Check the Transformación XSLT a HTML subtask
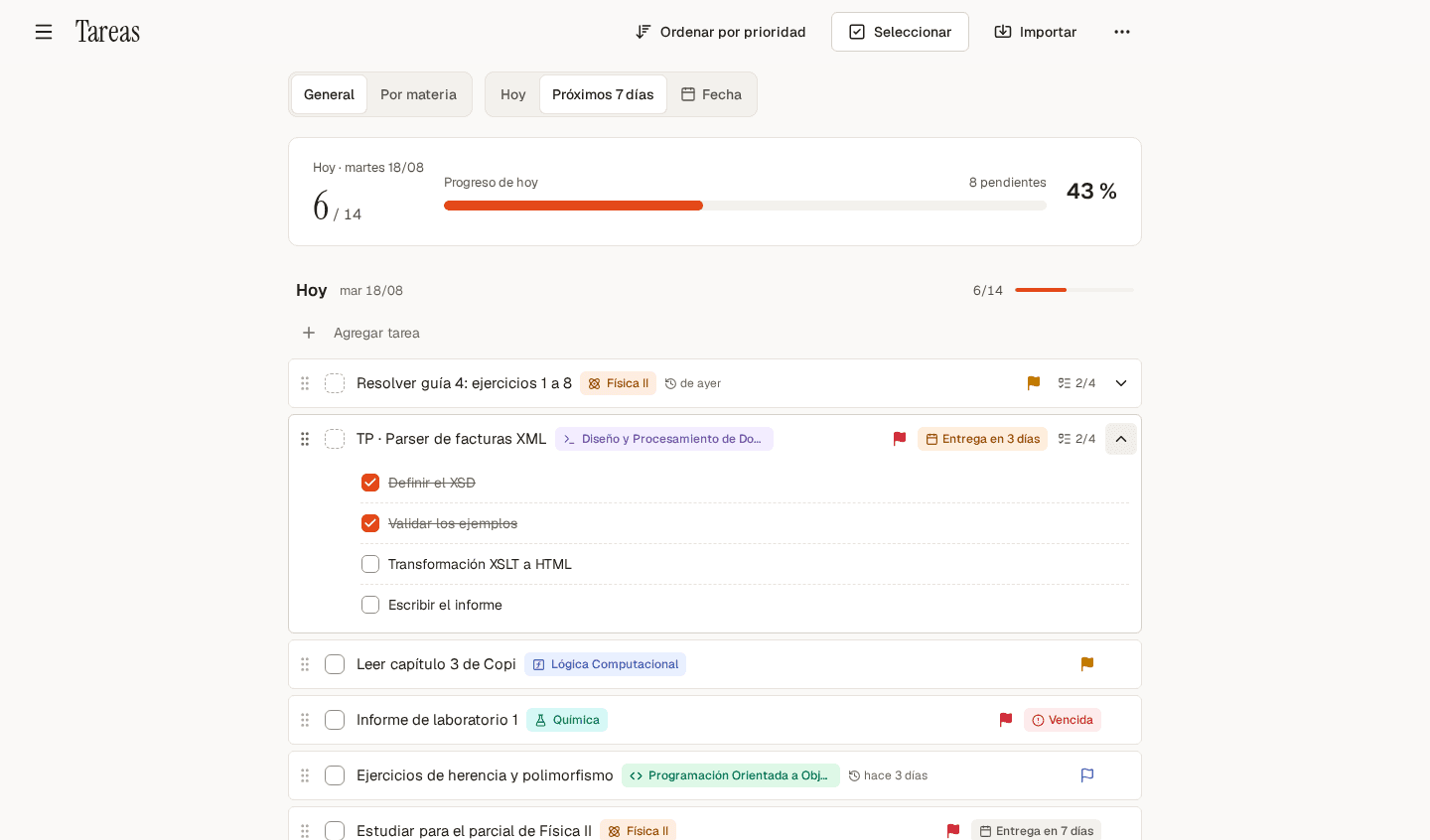Viewport: 1430px width, 840px height. point(370,564)
